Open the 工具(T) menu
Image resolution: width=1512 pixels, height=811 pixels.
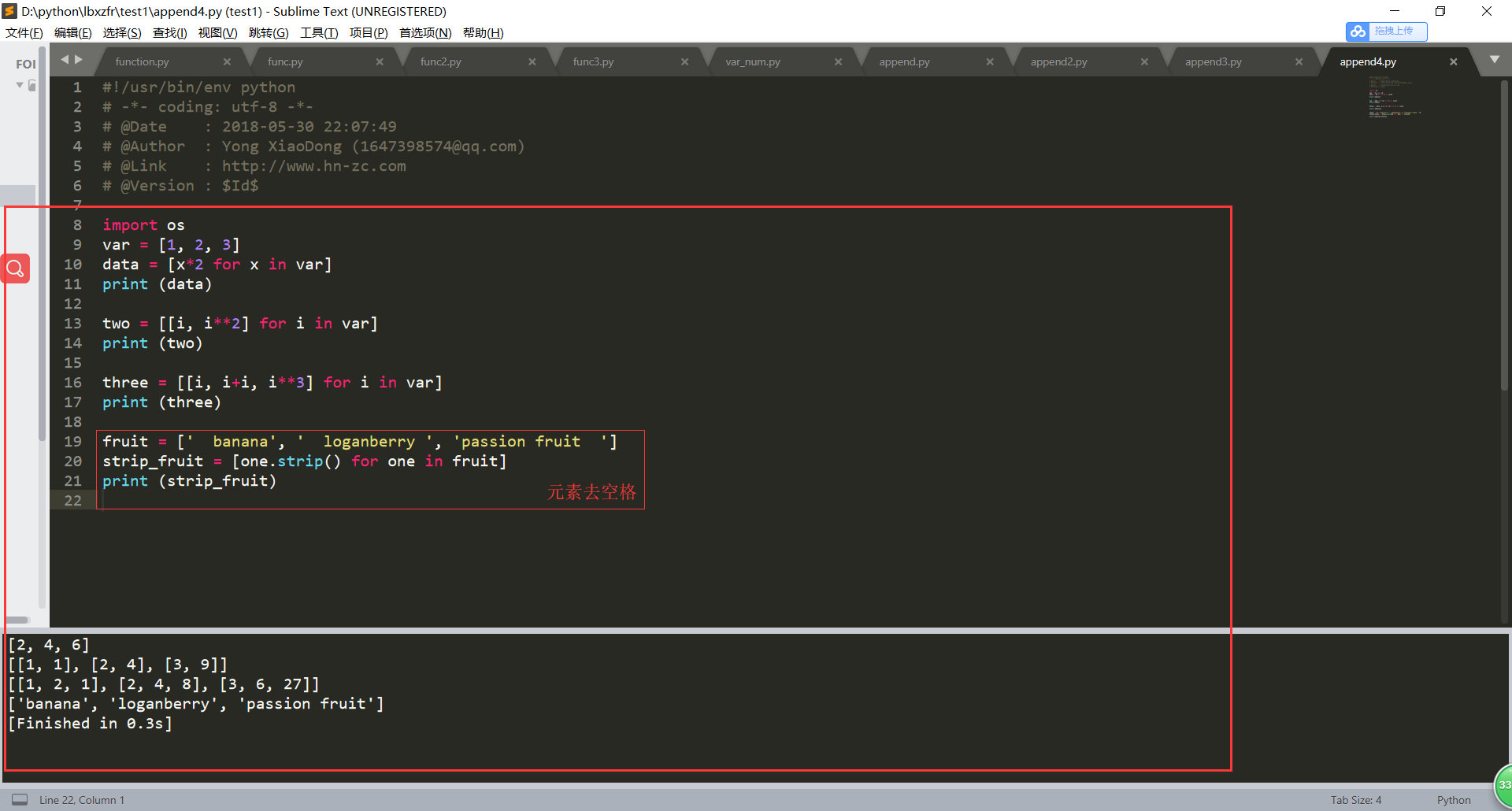click(318, 32)
